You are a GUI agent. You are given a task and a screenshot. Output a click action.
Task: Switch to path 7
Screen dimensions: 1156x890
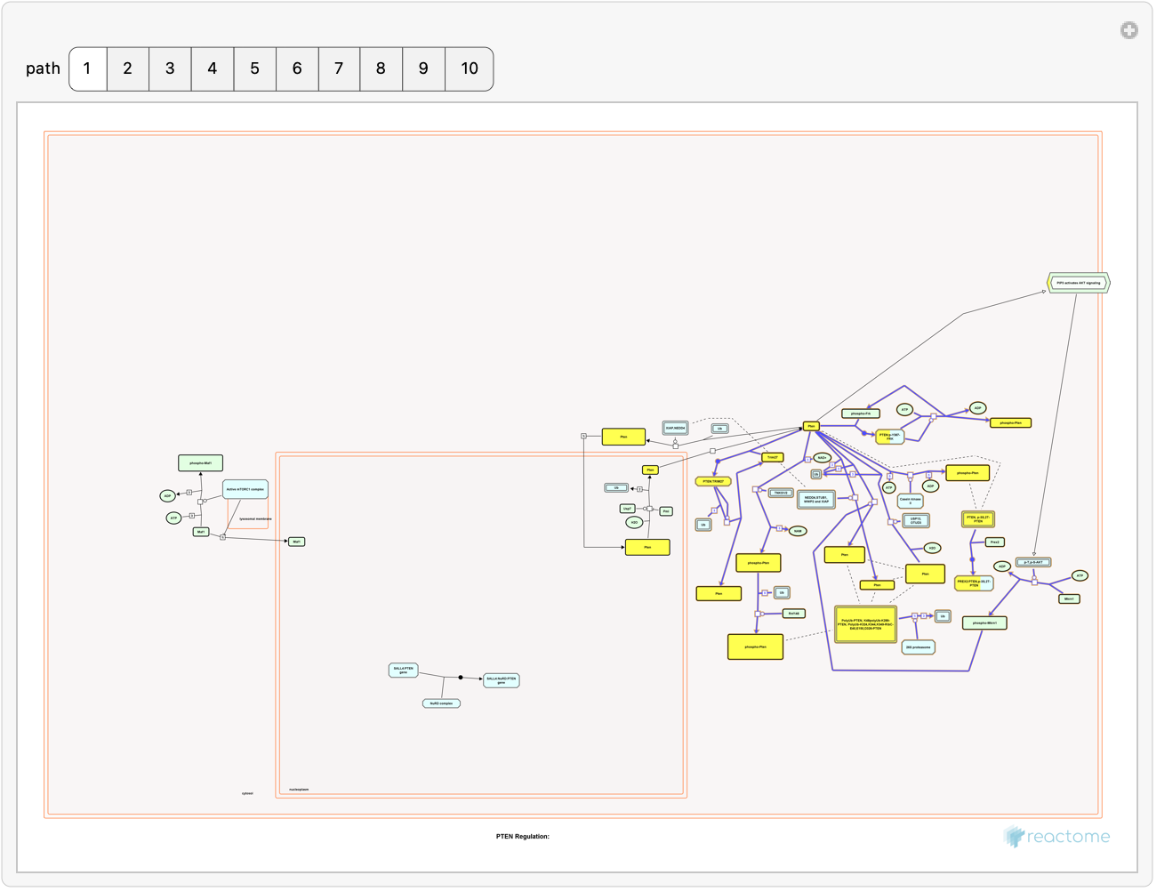pos(338,69)
